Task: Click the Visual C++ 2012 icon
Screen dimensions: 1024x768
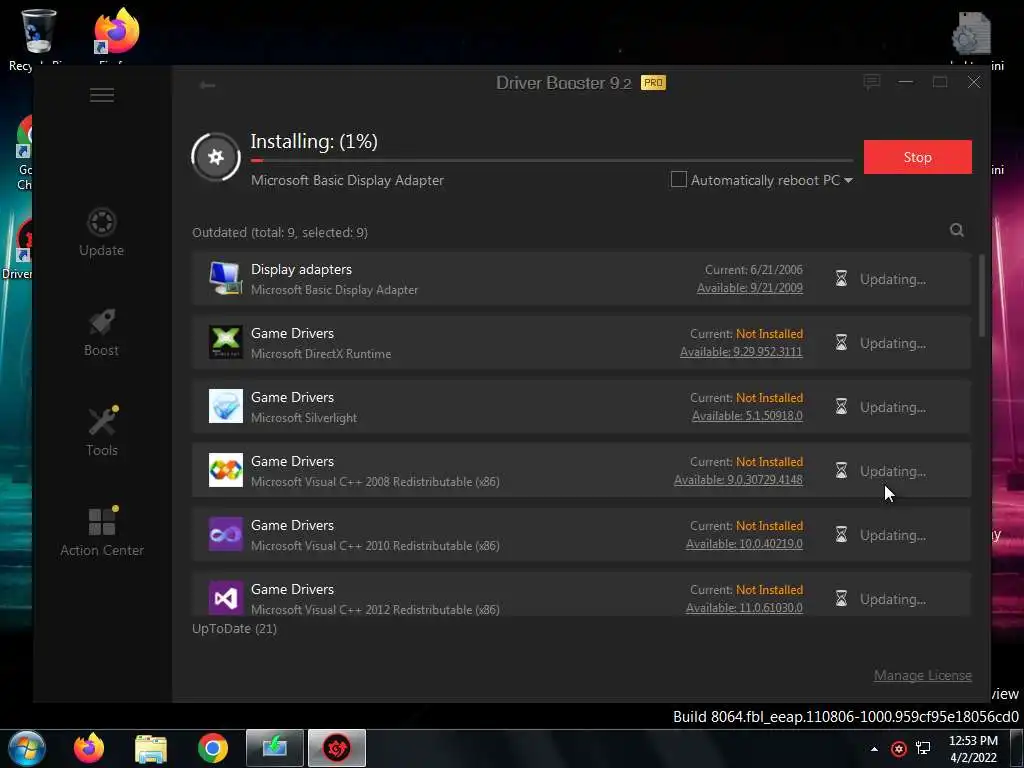Action: pyautogui.click(x=225, y=598)
